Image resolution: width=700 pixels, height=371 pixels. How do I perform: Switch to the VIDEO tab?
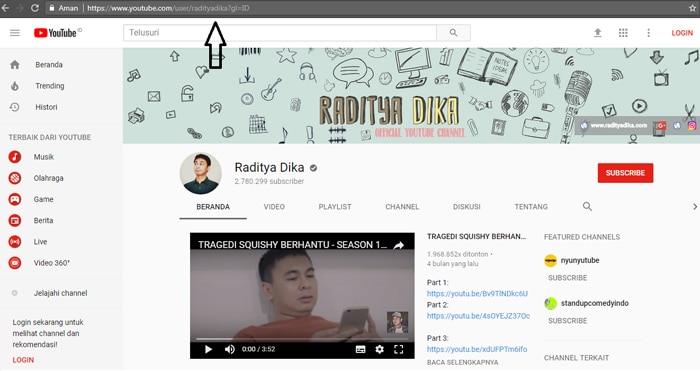pos(274,207)
